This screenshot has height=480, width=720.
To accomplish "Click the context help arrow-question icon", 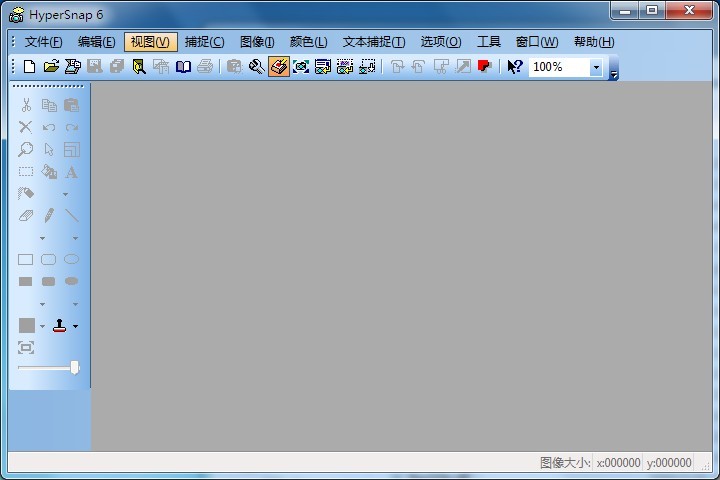I will tap(514, 67).
